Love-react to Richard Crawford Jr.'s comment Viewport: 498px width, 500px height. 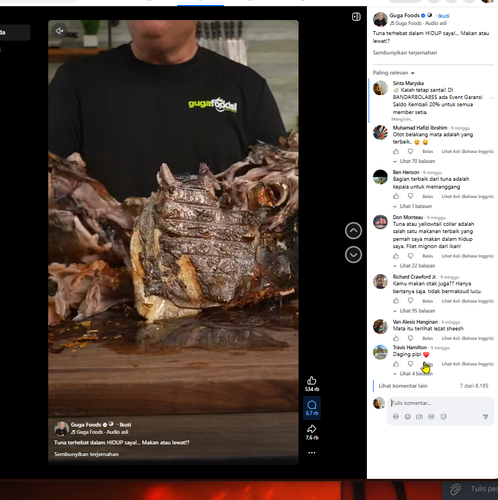click(410, 301)
